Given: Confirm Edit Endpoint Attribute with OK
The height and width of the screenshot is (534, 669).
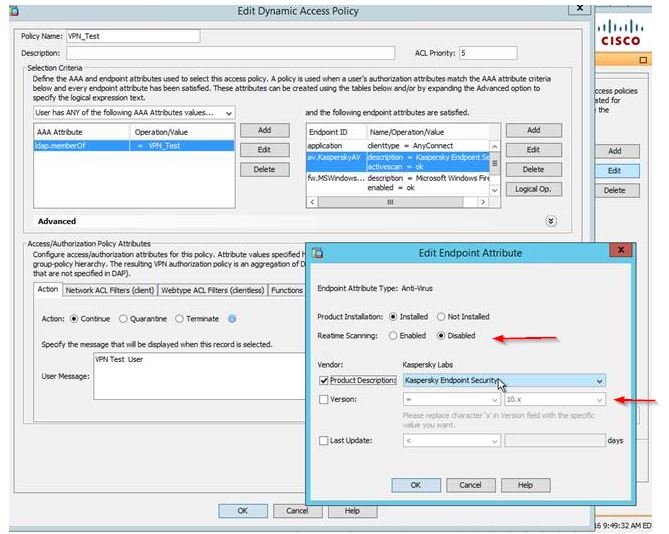Looking at the screenshot, I should (416, 485).
